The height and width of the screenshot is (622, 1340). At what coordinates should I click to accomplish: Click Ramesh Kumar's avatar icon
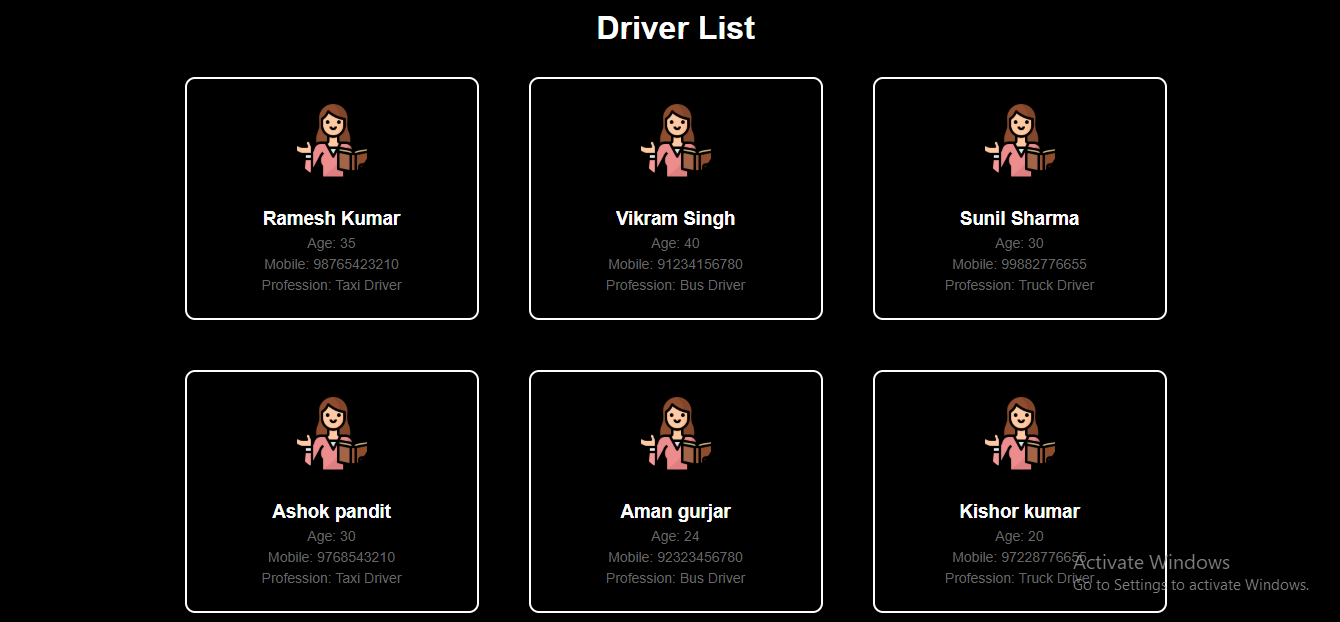pyautogui.click(x=332, y=141)
